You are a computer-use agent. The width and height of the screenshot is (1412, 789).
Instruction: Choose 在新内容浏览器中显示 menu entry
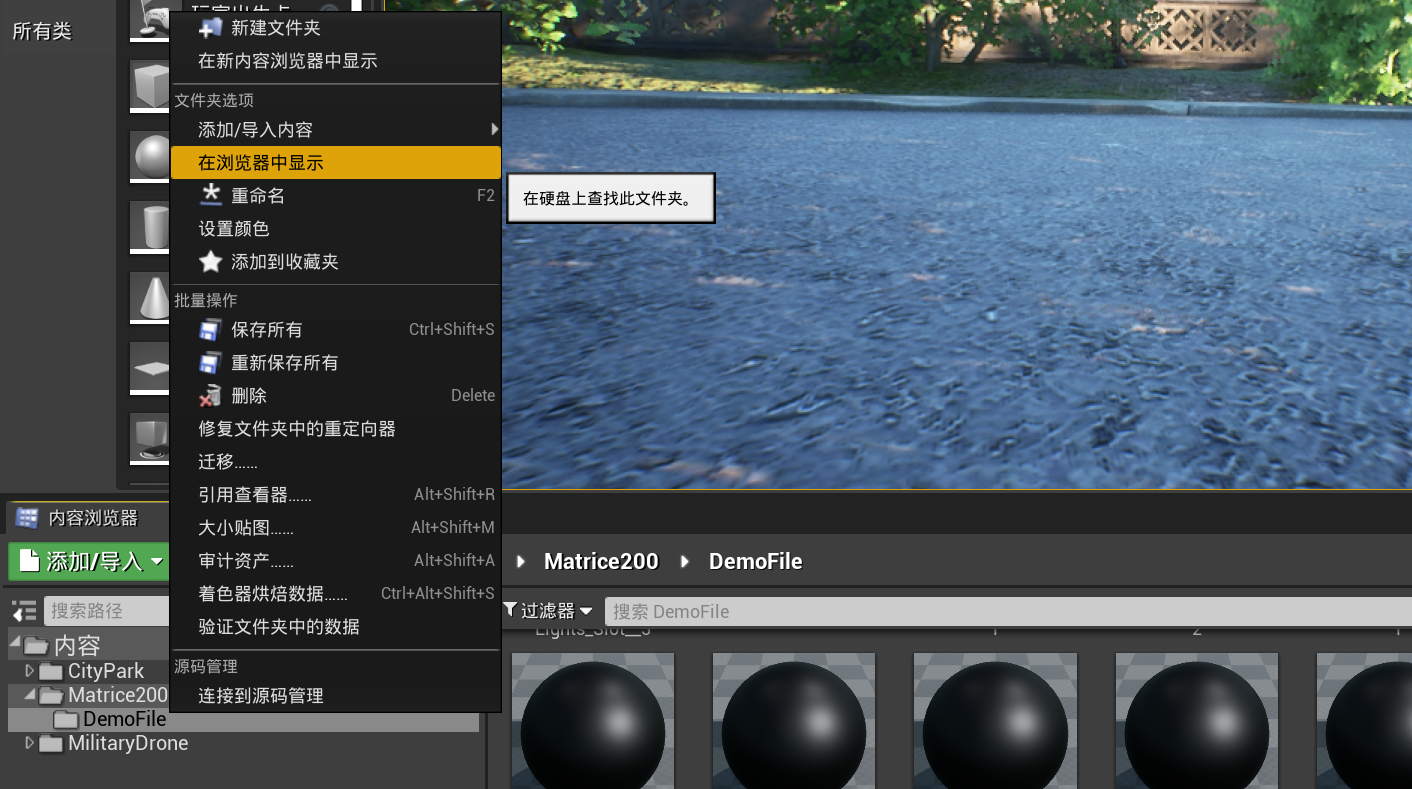tap(335, 61)
